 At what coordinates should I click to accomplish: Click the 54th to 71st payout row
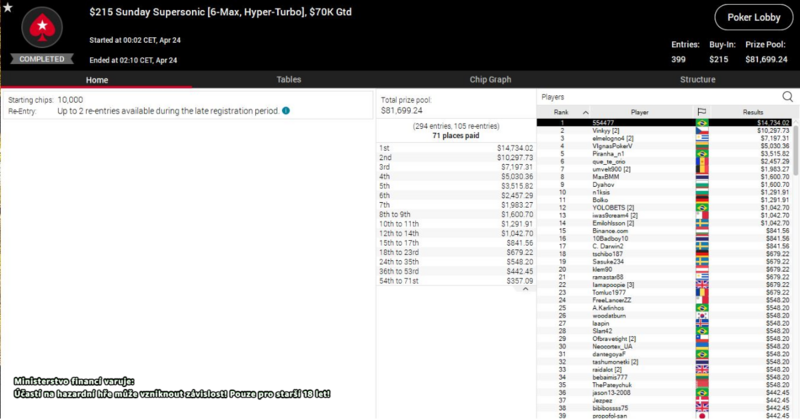(x=456, y=281)
